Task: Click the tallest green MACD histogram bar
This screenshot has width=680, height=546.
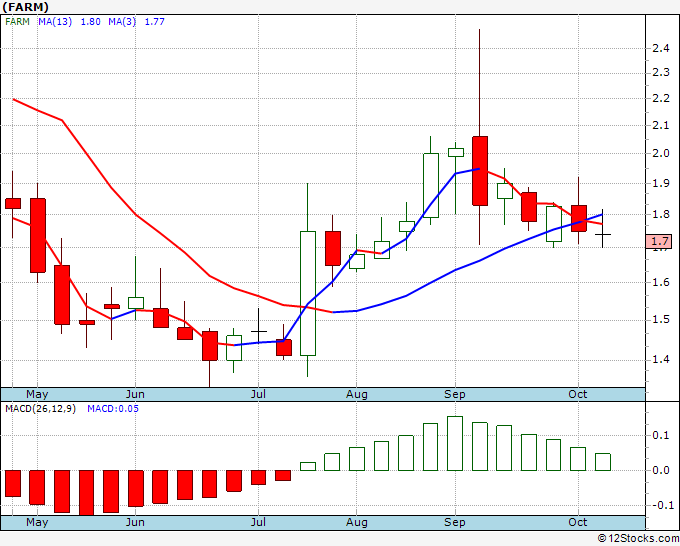Action: pos(455,444)
